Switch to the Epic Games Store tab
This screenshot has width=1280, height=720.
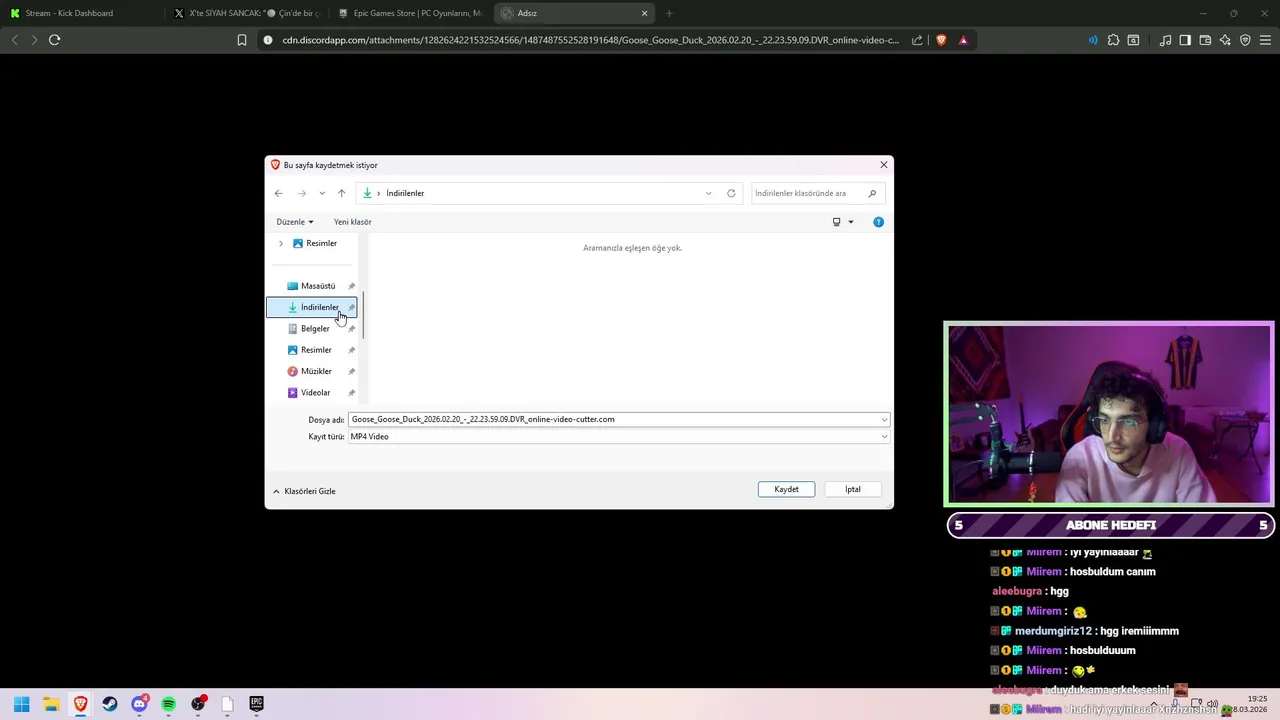pyautogui.click(x=410, y=13)
